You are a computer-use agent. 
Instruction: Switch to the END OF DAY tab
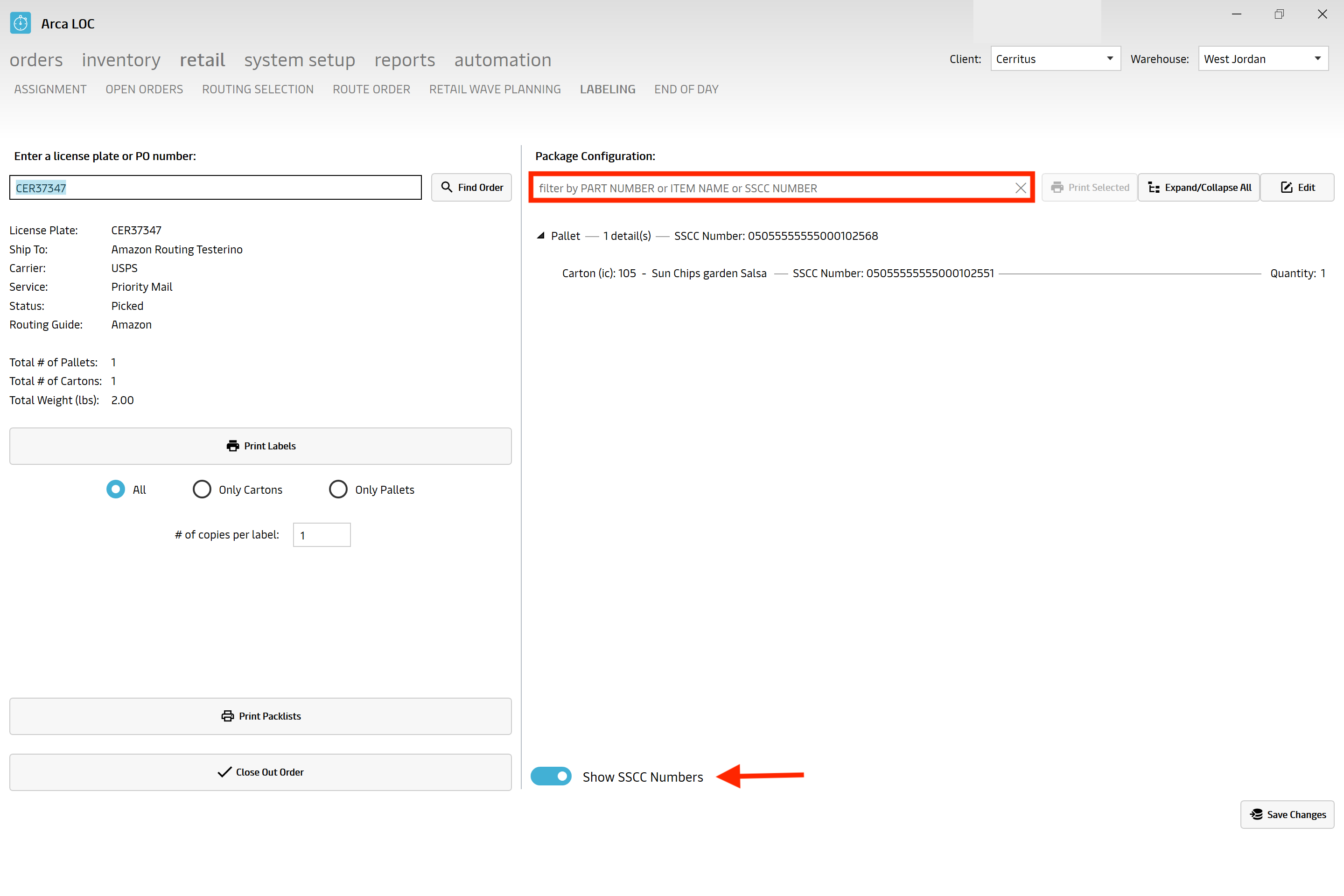pyautogui.click(x=686, y=89)
